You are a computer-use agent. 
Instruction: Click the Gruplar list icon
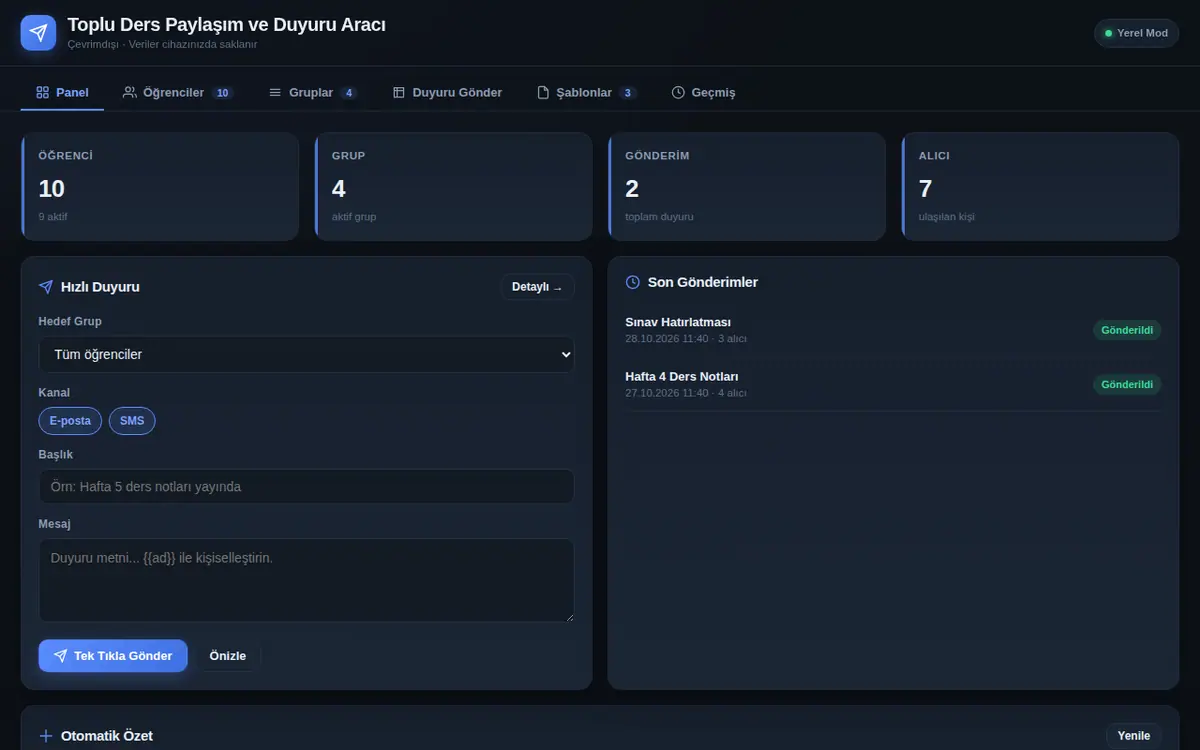point(275,92)
